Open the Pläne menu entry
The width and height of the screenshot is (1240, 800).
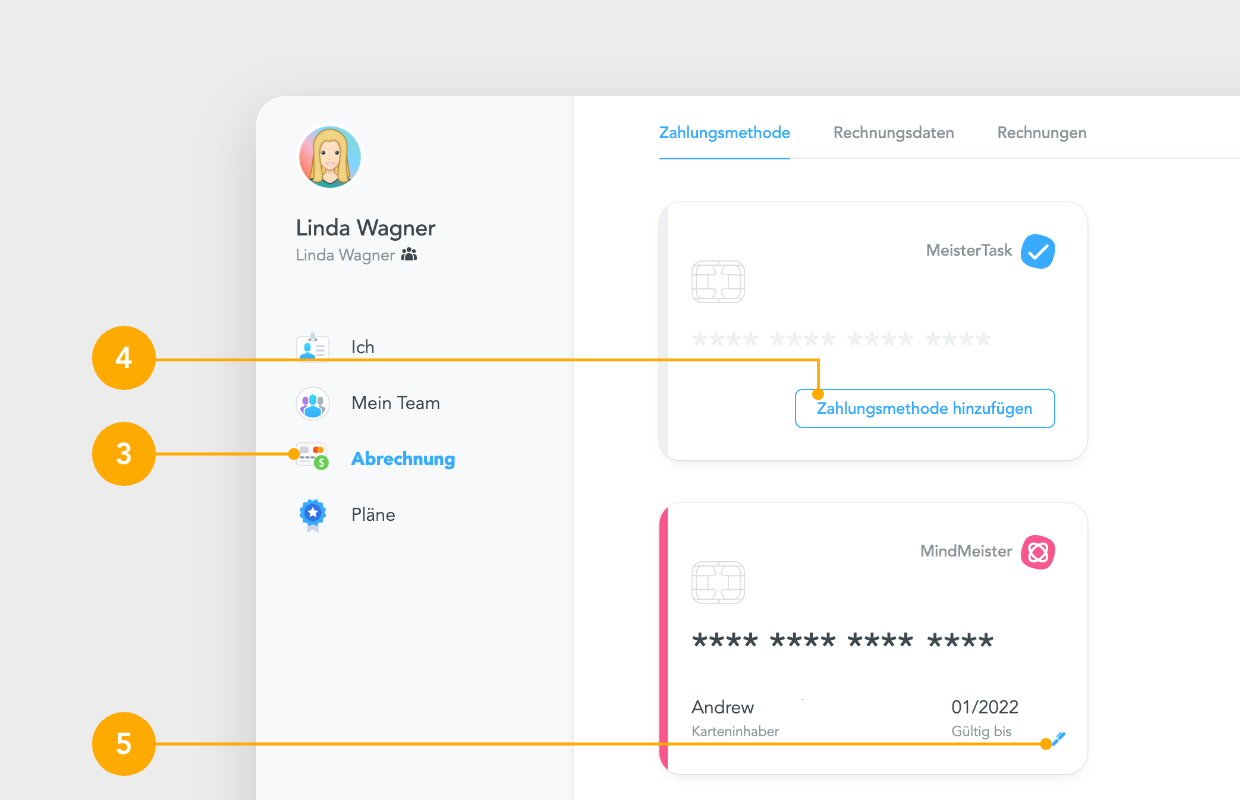tap(373, 515)
